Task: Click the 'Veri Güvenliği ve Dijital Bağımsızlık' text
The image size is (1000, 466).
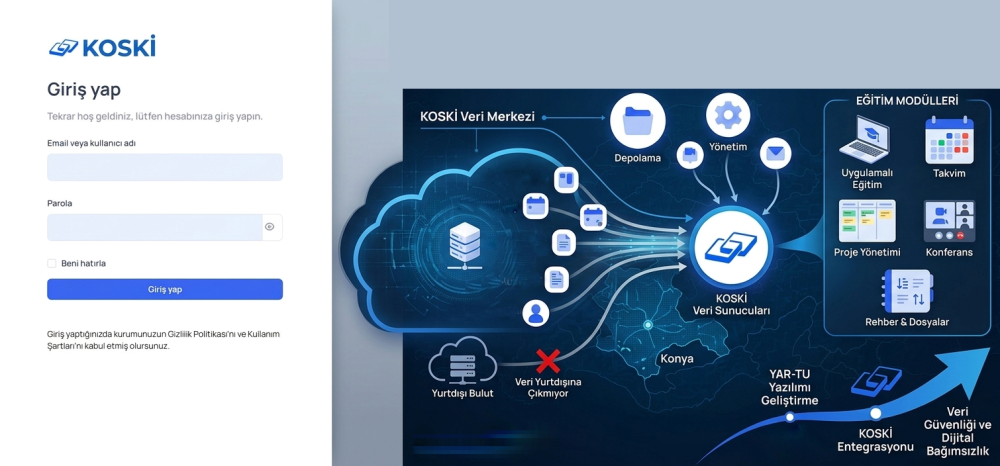Action: click(x=959, y=432)
